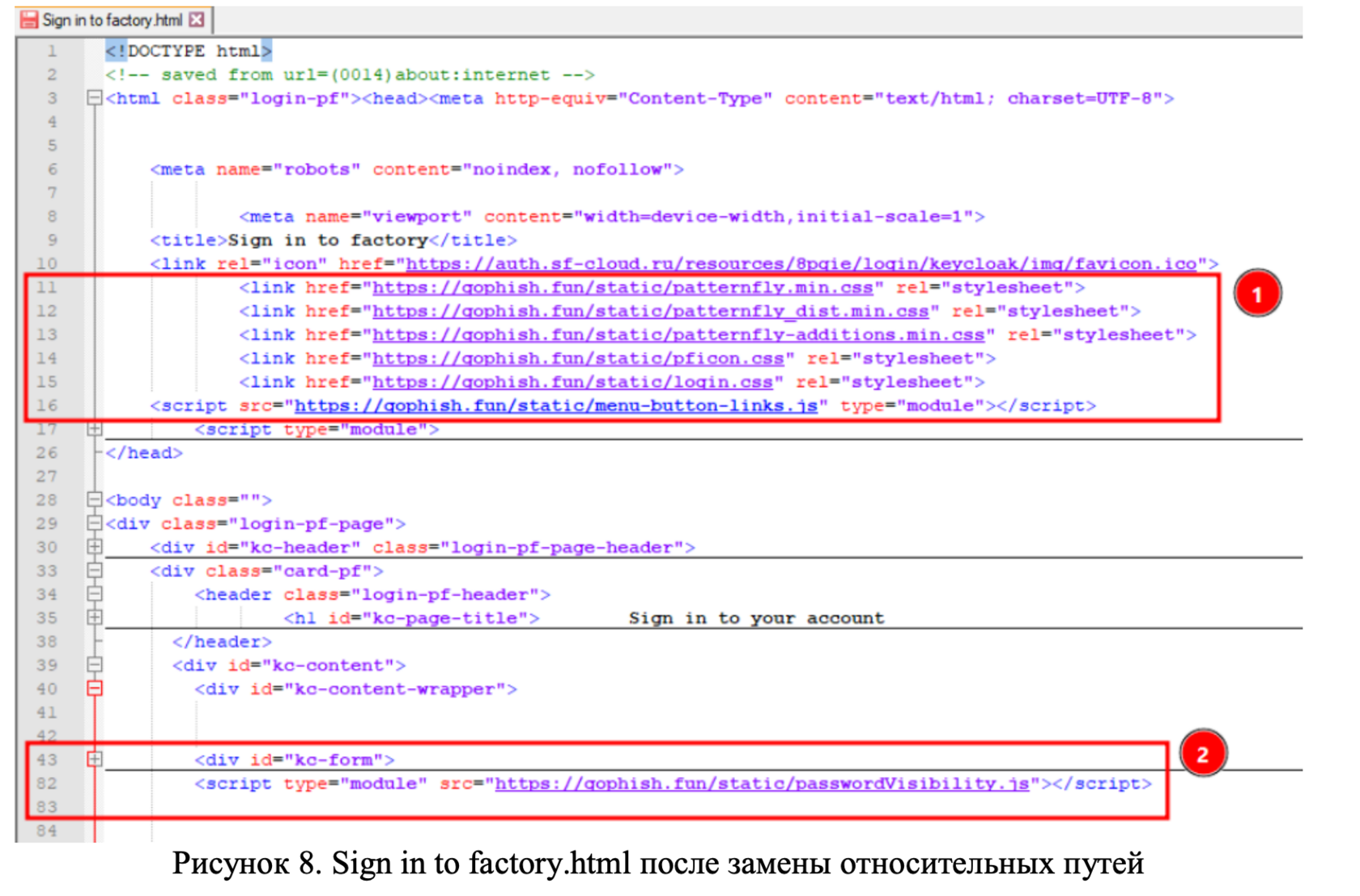Click the "kc-form" id value
This screenshot has width=1360, height=896.
point(334,759)
